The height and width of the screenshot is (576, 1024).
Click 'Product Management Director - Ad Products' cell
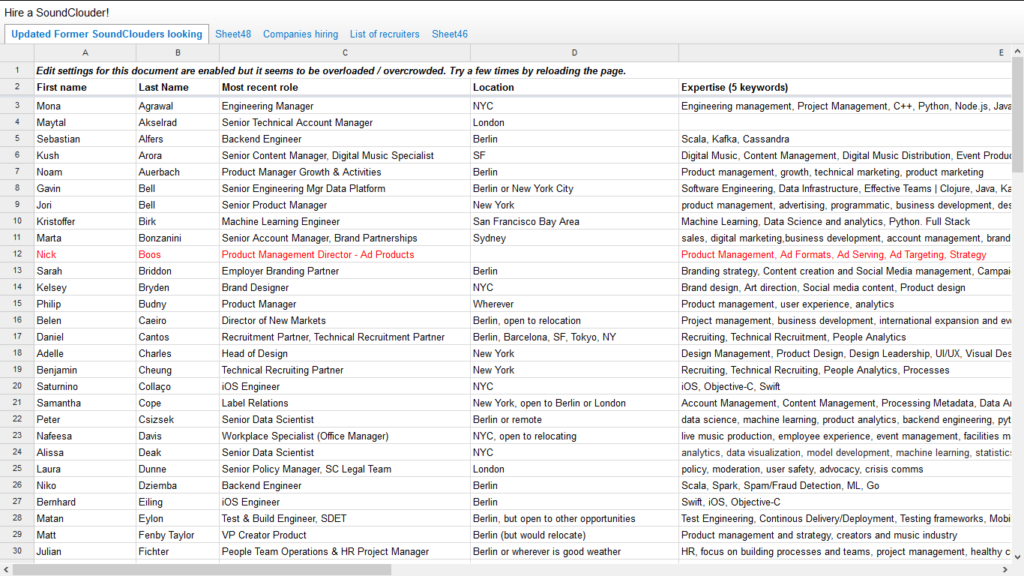point(345,255)
